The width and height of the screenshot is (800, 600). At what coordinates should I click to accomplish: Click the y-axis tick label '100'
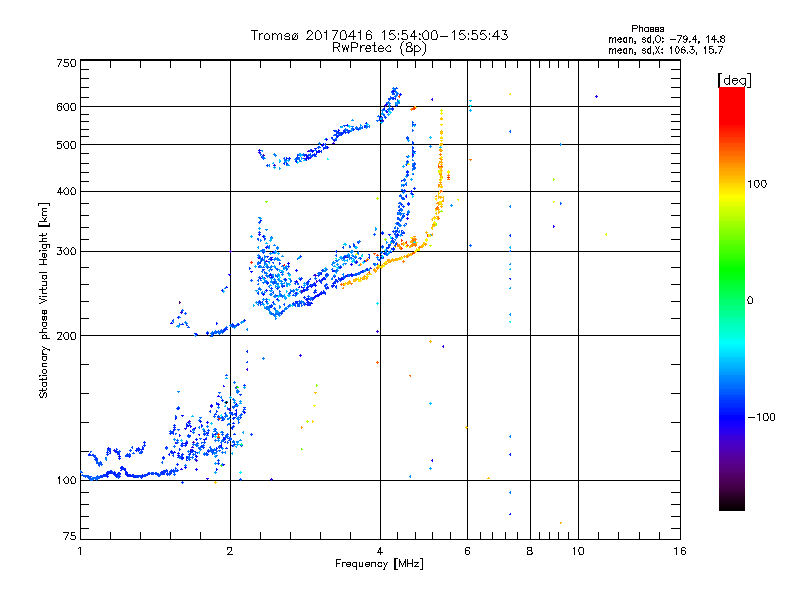click(x=66, y=480)
